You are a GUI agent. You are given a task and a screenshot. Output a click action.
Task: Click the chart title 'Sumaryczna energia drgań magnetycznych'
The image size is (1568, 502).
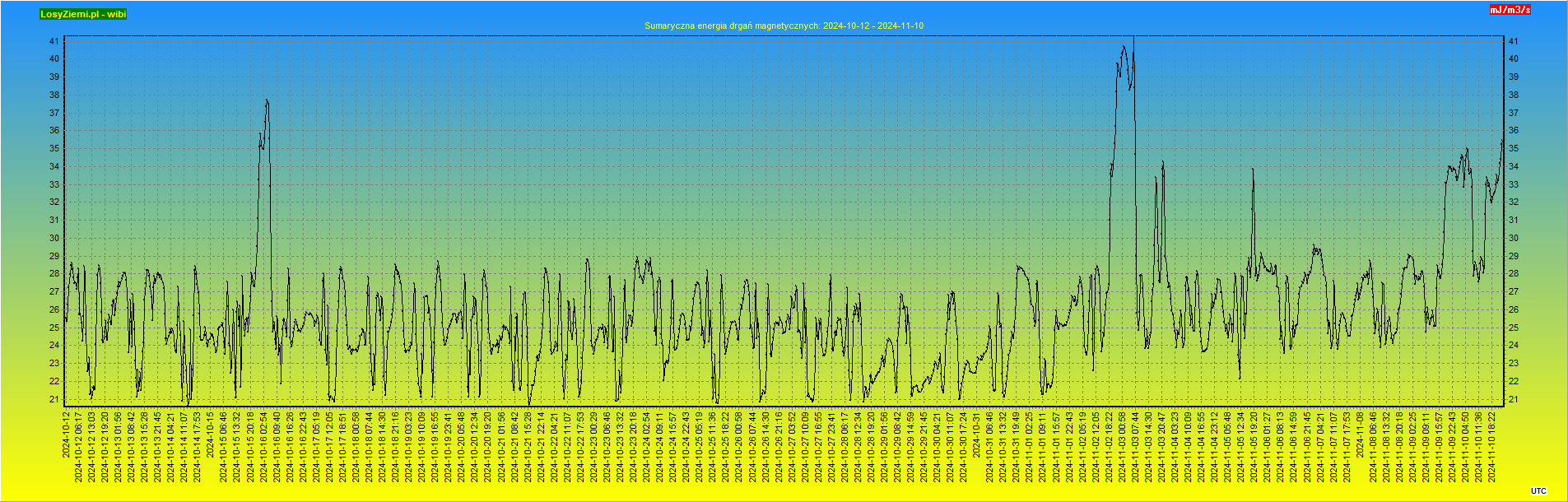click(784, 26)
